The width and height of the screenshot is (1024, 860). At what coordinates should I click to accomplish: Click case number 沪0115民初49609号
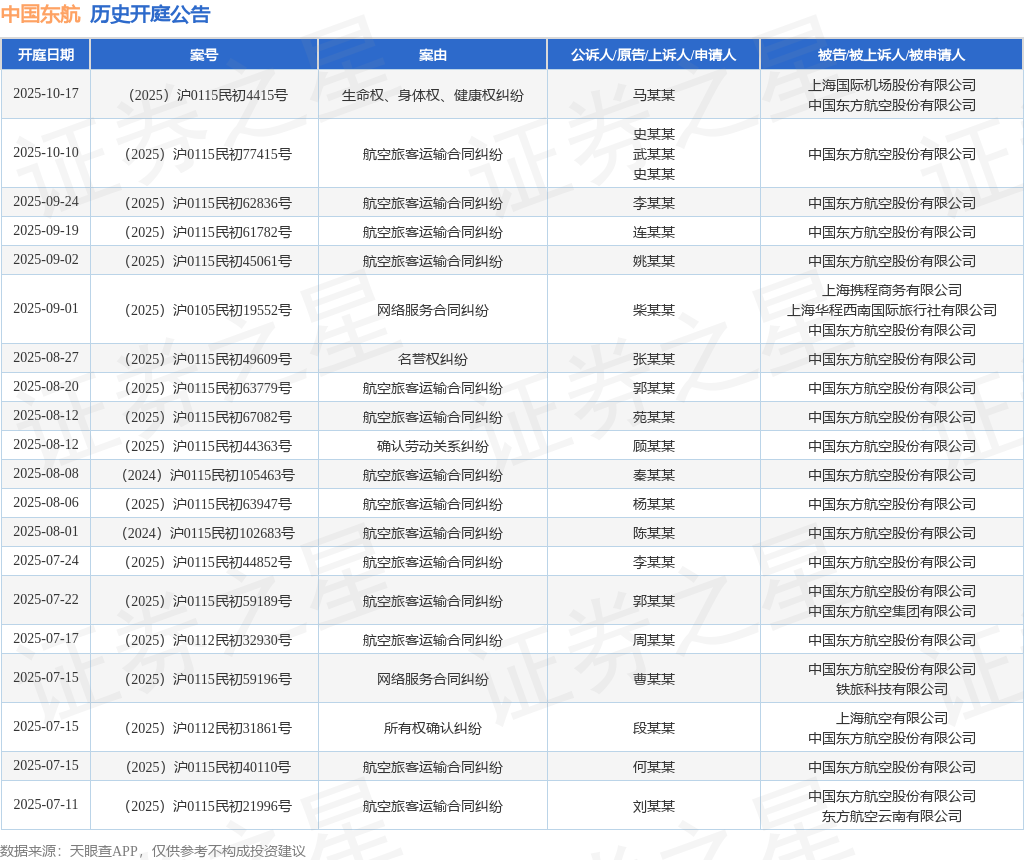(208, 359)
